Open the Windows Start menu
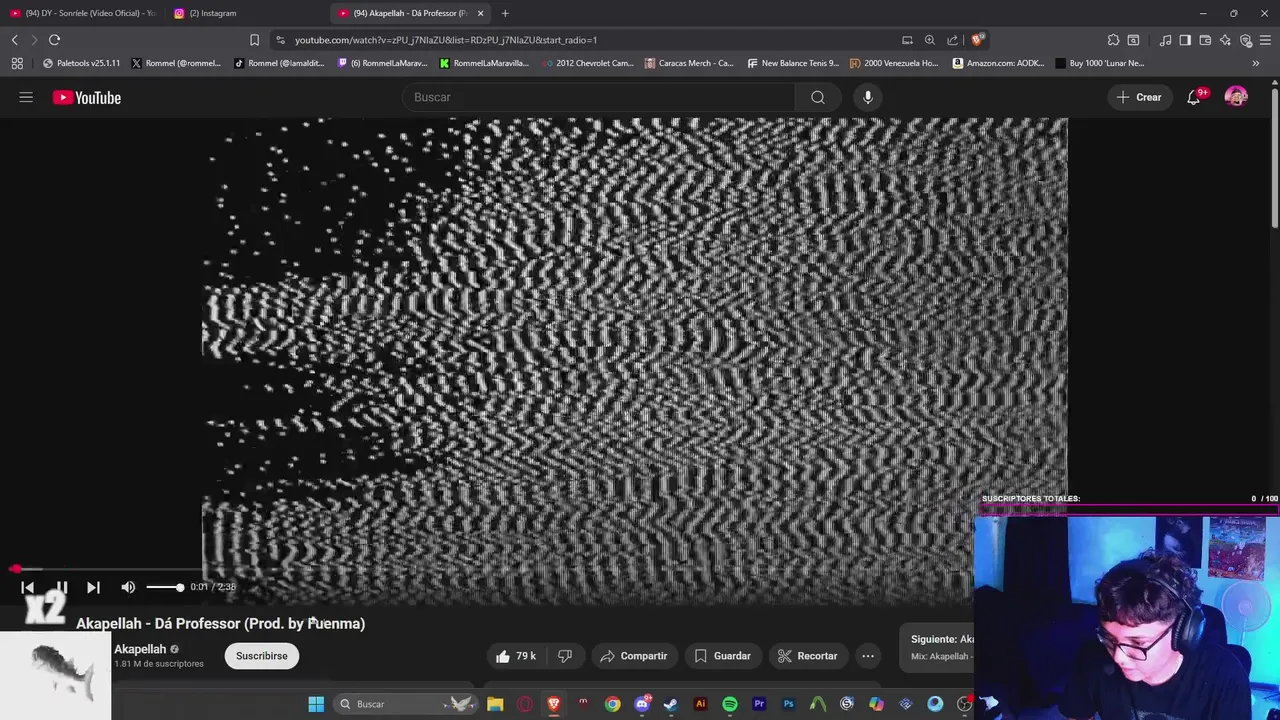This screenshot has height=720, width=1280. pos(316,704)
